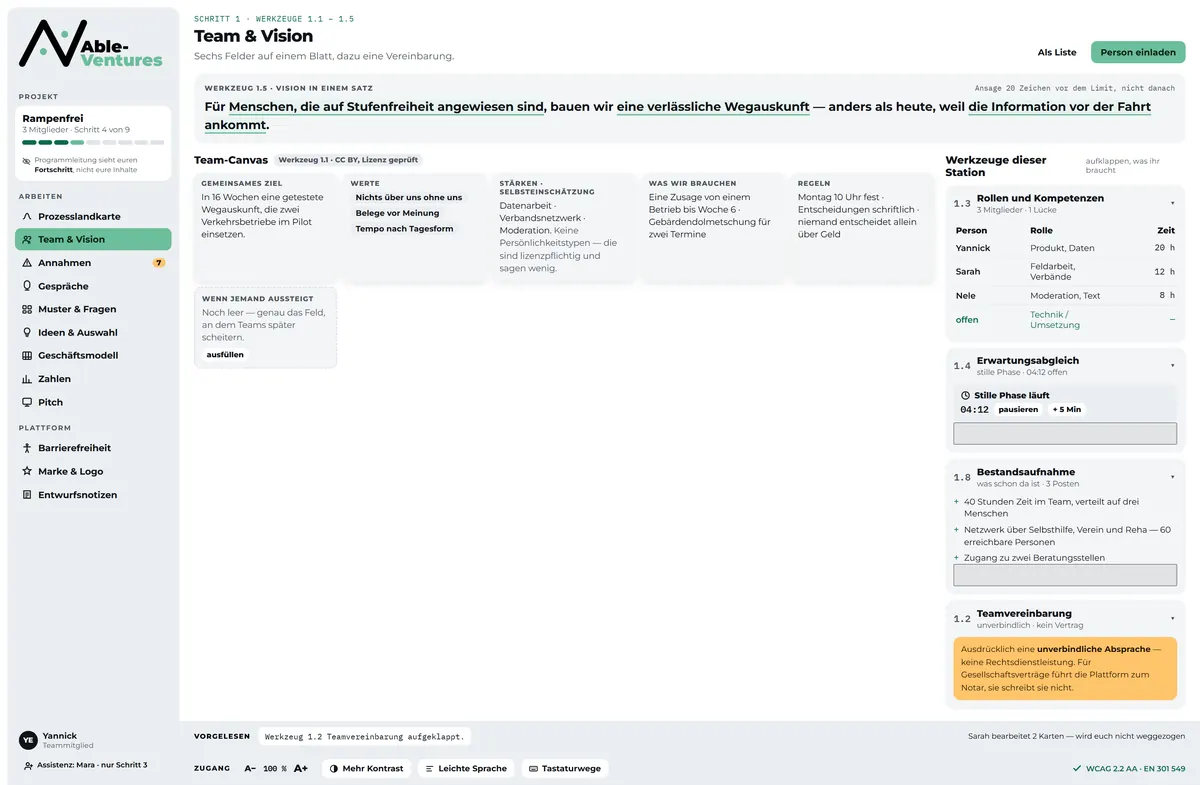Open the Annahmen section

93,263
